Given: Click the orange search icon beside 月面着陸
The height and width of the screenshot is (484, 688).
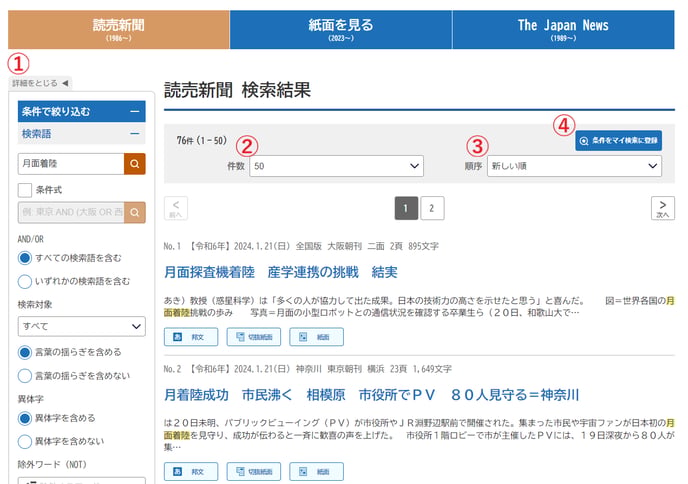Looking at the screenshot, I should coord(135,164).
